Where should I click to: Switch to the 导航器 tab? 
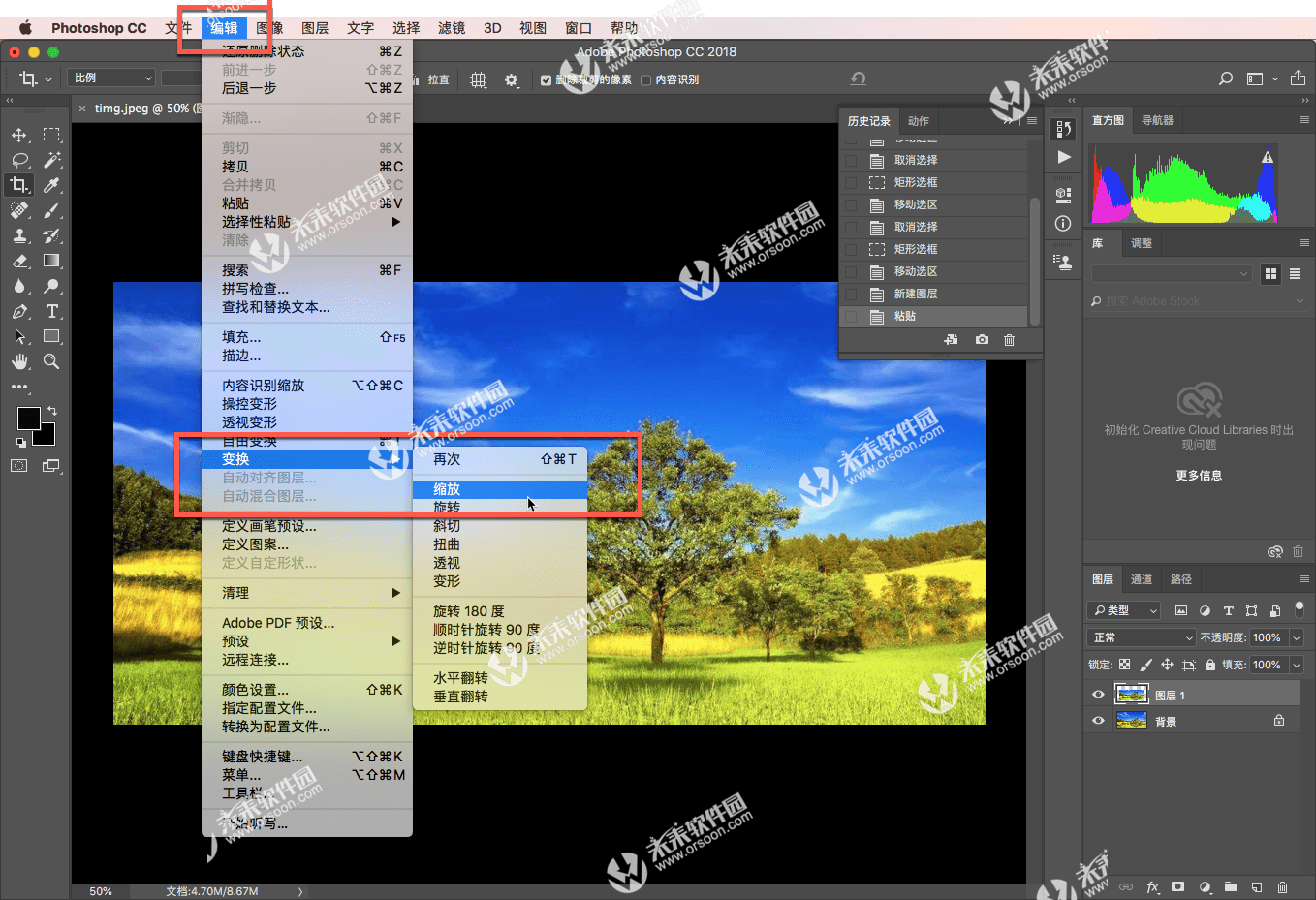click(1157, 120)
